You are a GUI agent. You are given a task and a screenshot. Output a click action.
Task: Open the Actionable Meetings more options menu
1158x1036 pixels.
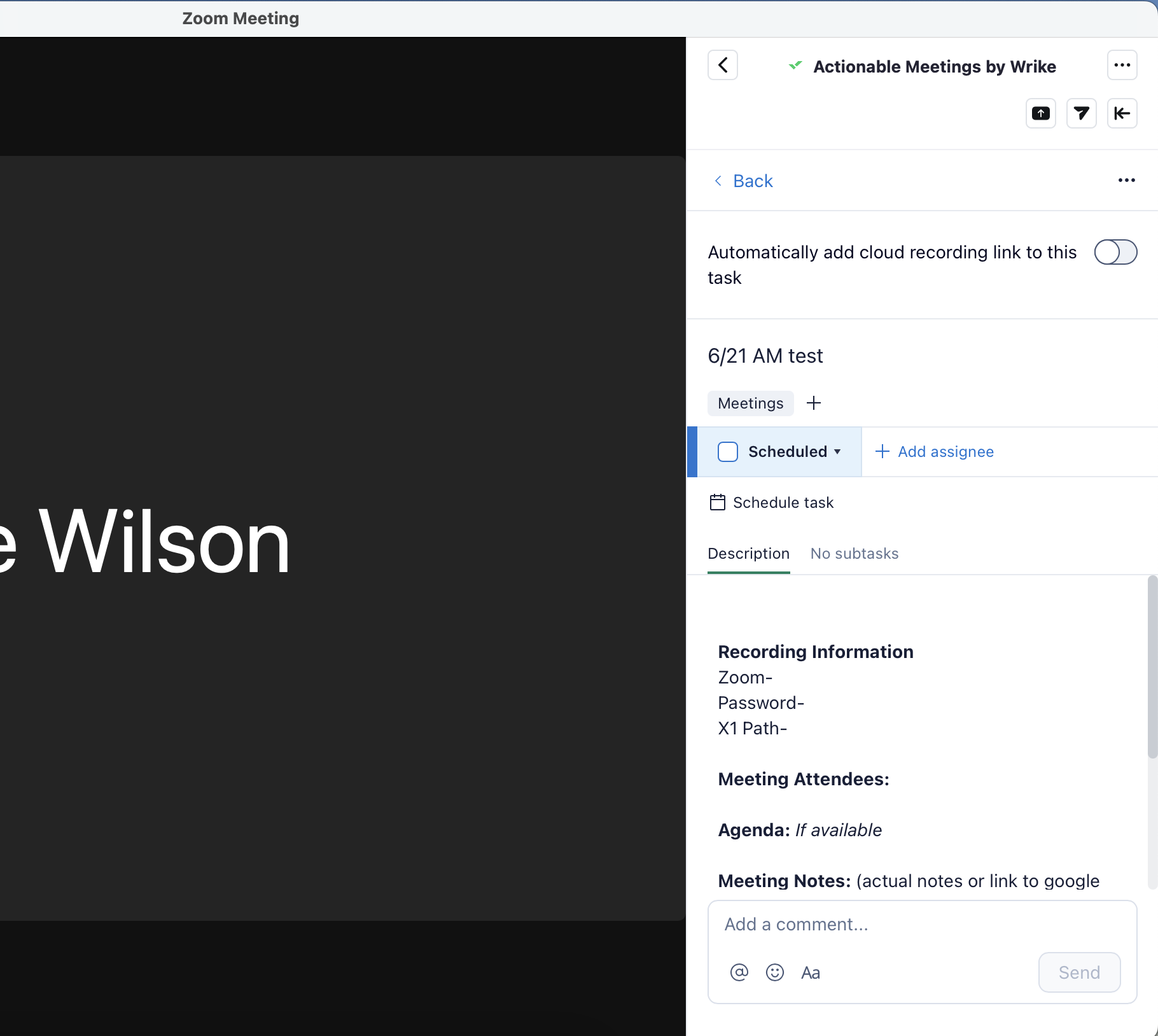(x=1122, y=65)
